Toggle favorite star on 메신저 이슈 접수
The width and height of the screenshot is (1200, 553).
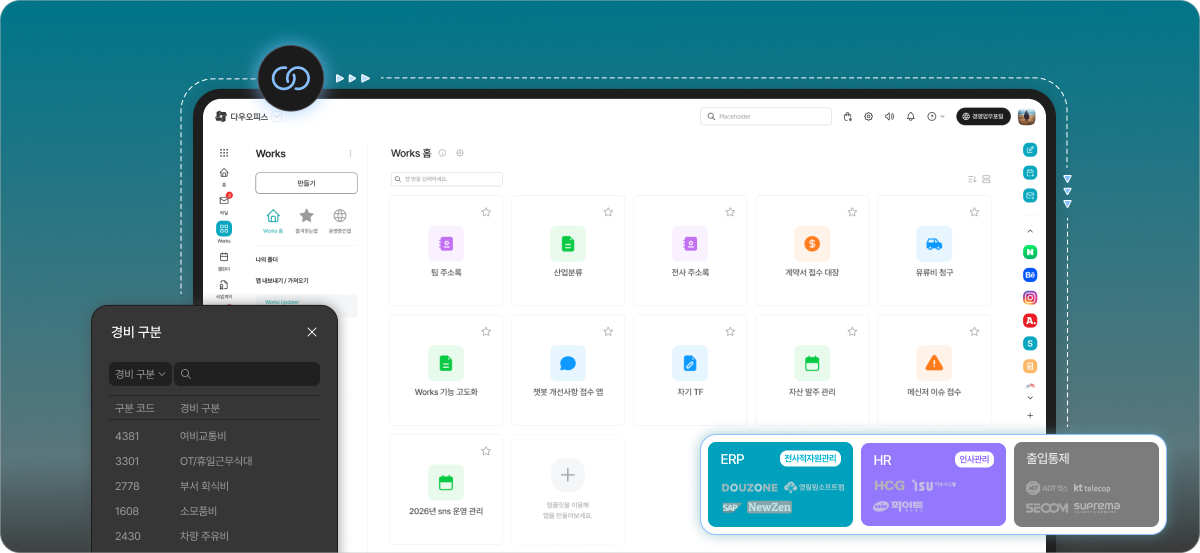tap(974, 331)
